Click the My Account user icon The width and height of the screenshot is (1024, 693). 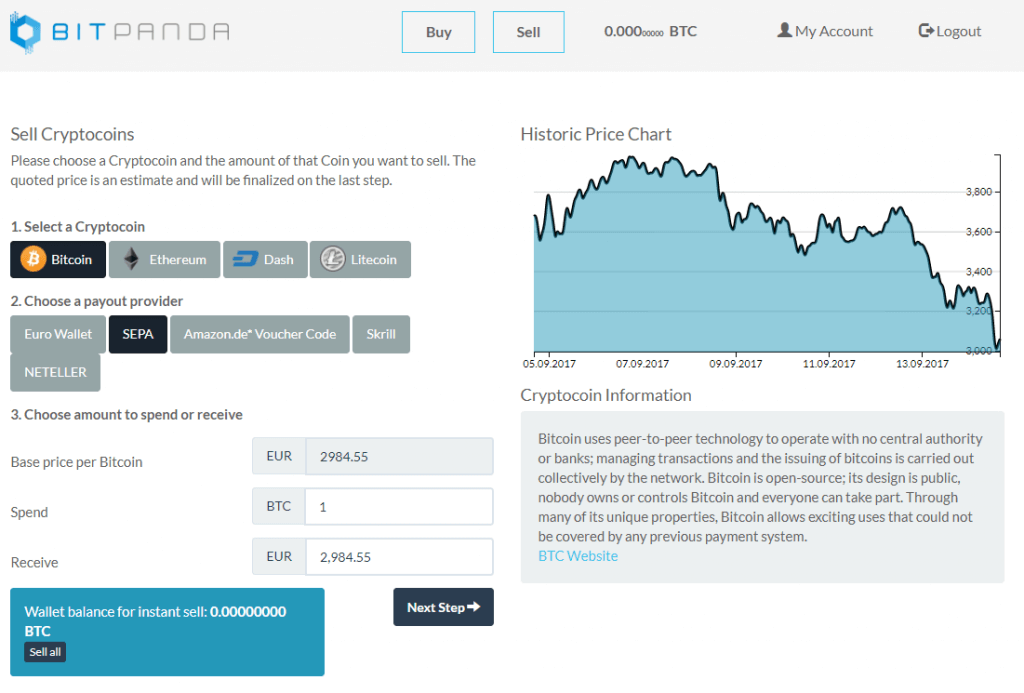pyautogui.click(x=784, y=30)
